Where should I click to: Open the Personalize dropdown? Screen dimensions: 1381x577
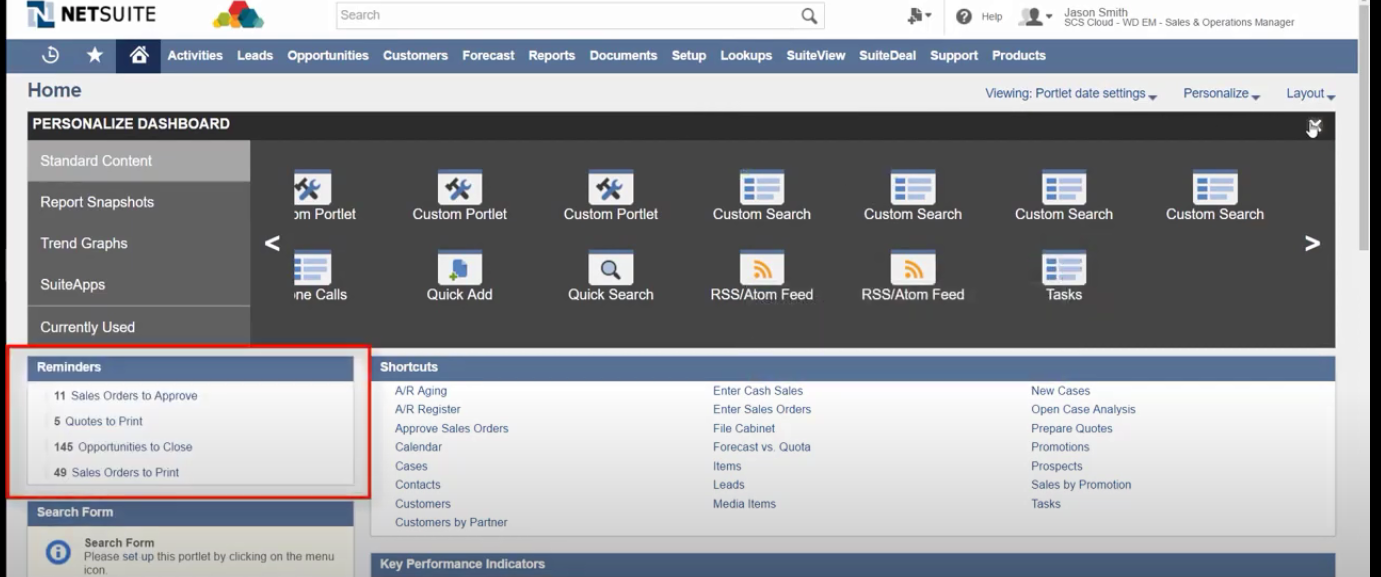(x=1222, y=94)
